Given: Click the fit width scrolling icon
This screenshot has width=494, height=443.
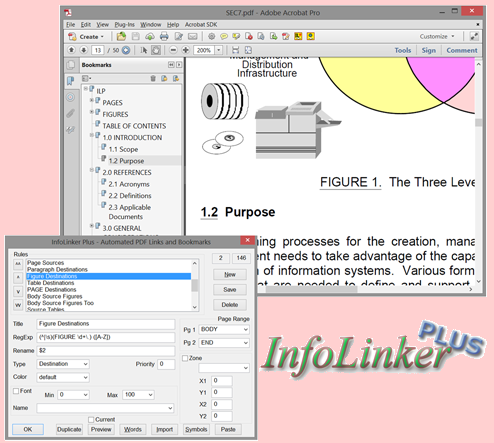Looking at the screenshot, I should (235, 50).
